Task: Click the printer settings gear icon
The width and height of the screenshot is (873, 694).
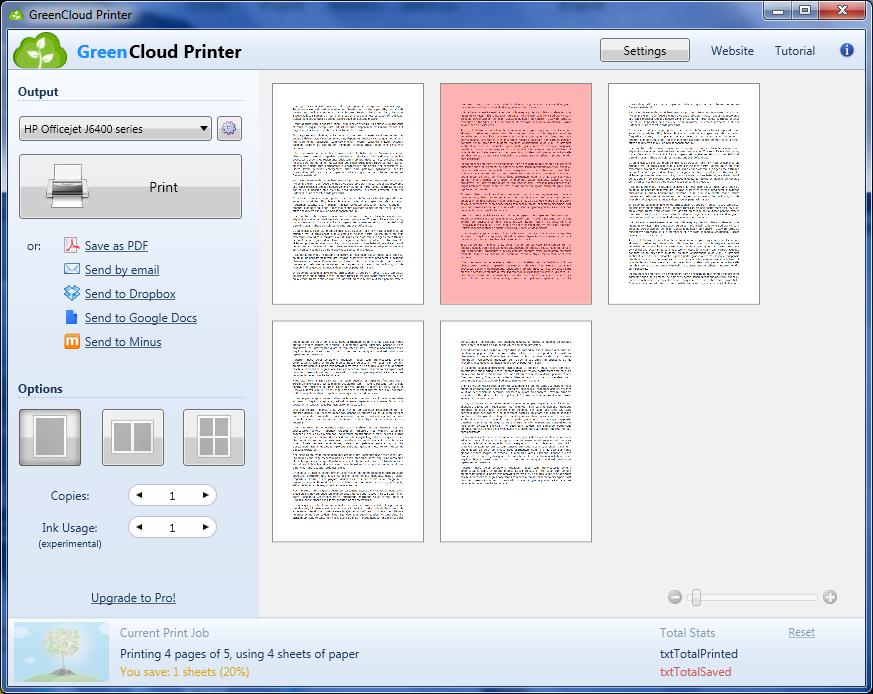Action: [229, 128]
